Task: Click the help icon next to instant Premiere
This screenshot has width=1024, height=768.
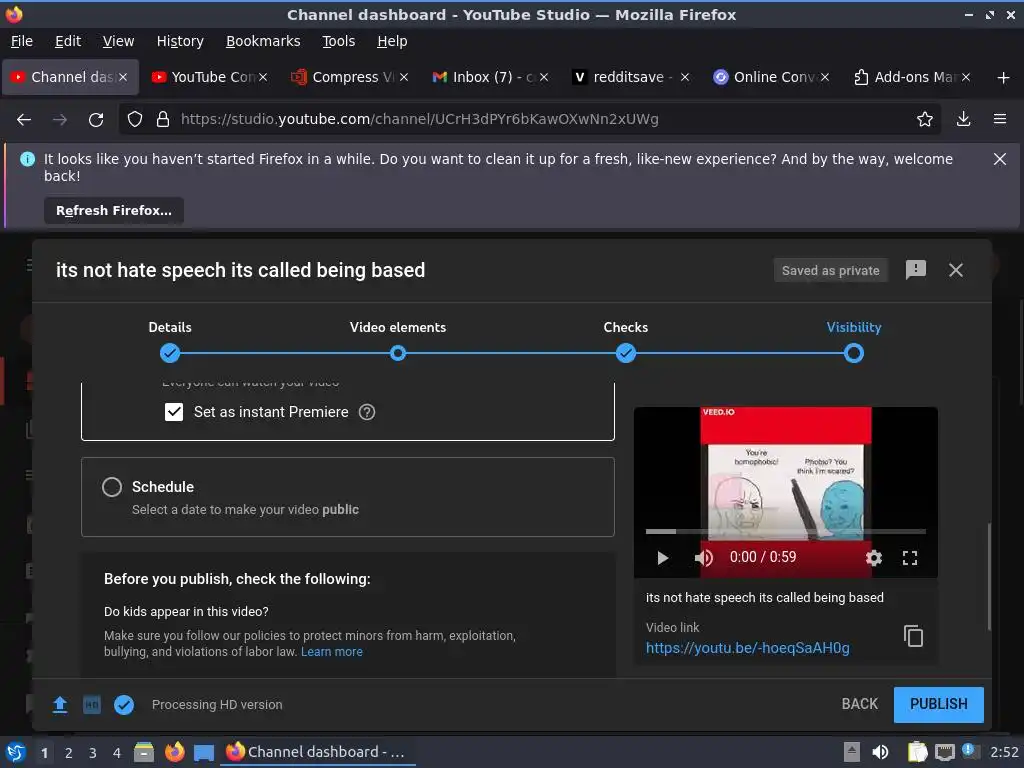Action: pyautogui.click(x=367, y=412)
